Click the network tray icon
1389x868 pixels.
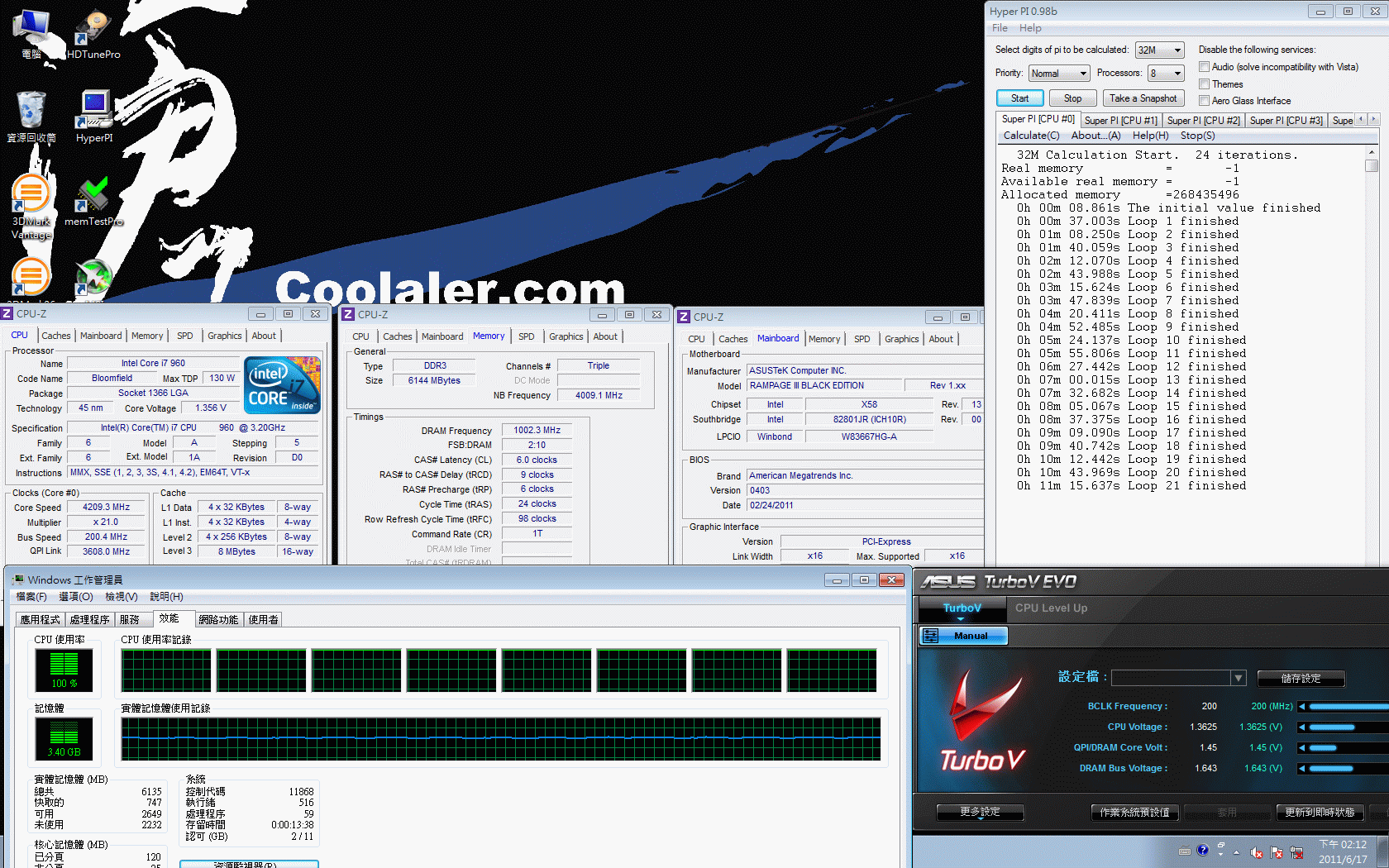[x=1296, y=852]
